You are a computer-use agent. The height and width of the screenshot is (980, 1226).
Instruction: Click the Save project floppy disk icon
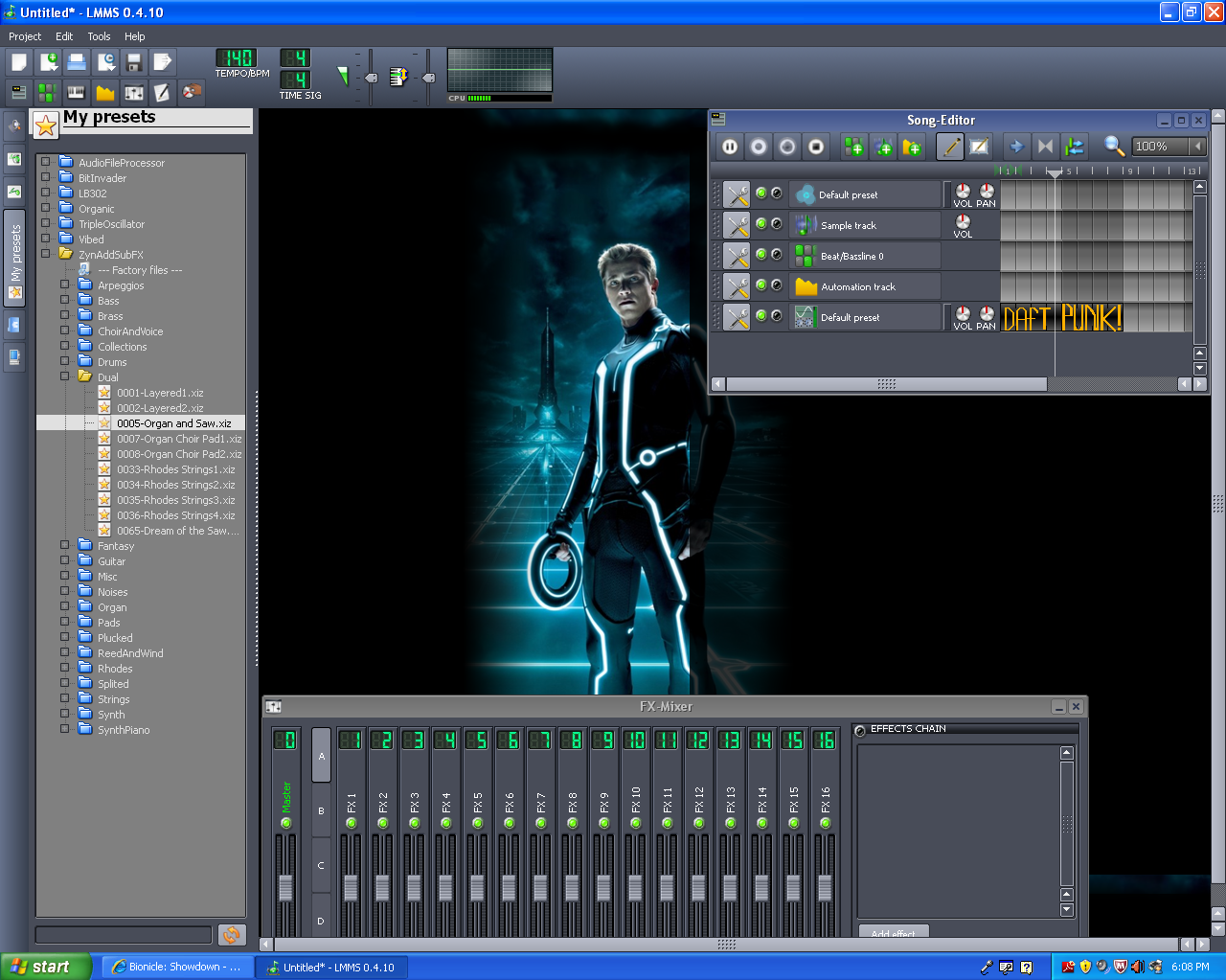tap(134, 62)
